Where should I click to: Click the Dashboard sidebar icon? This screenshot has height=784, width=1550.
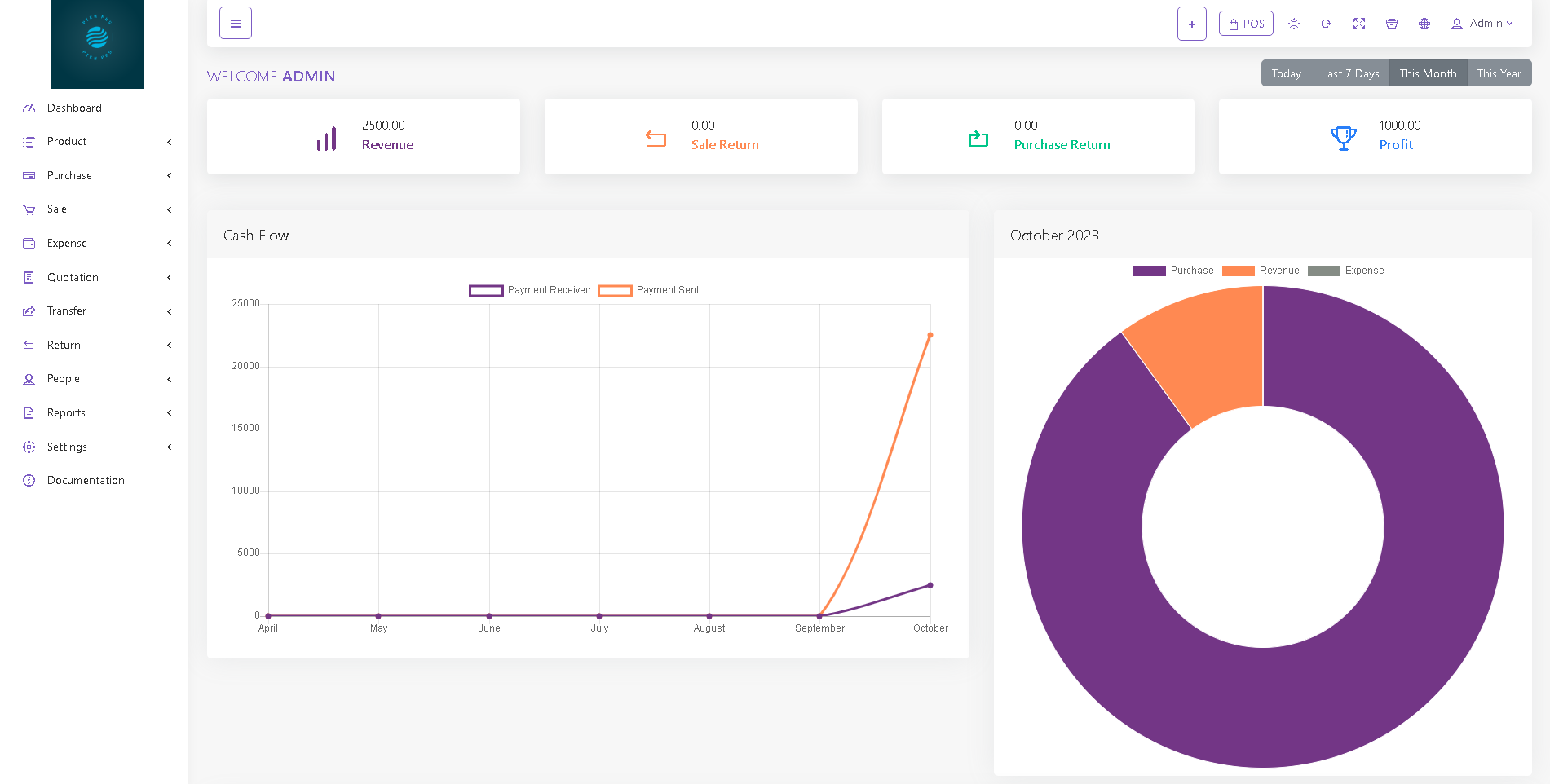pyautogui.click(x=29, y=108)
